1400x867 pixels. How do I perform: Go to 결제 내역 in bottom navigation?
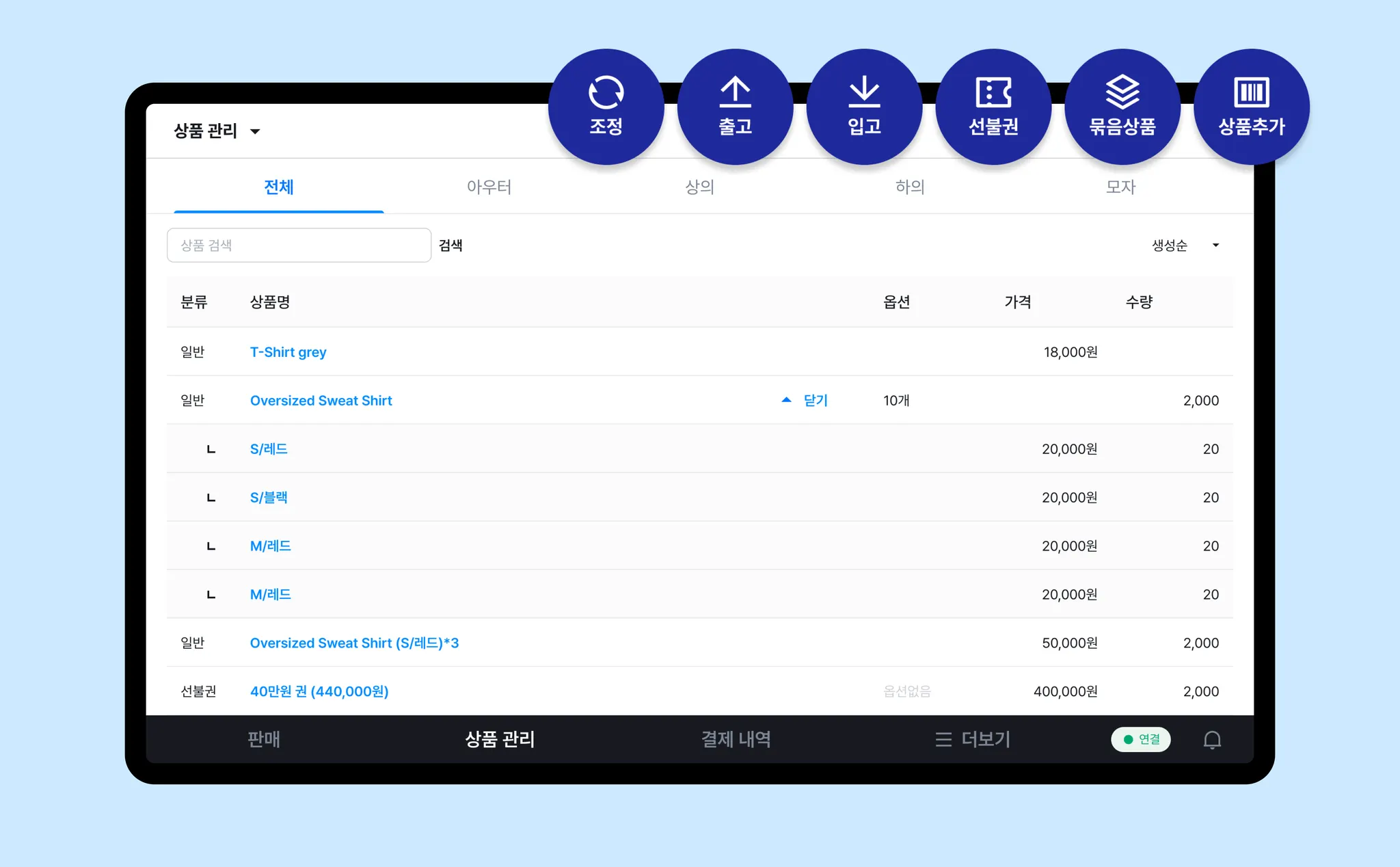tap(736, 740)
